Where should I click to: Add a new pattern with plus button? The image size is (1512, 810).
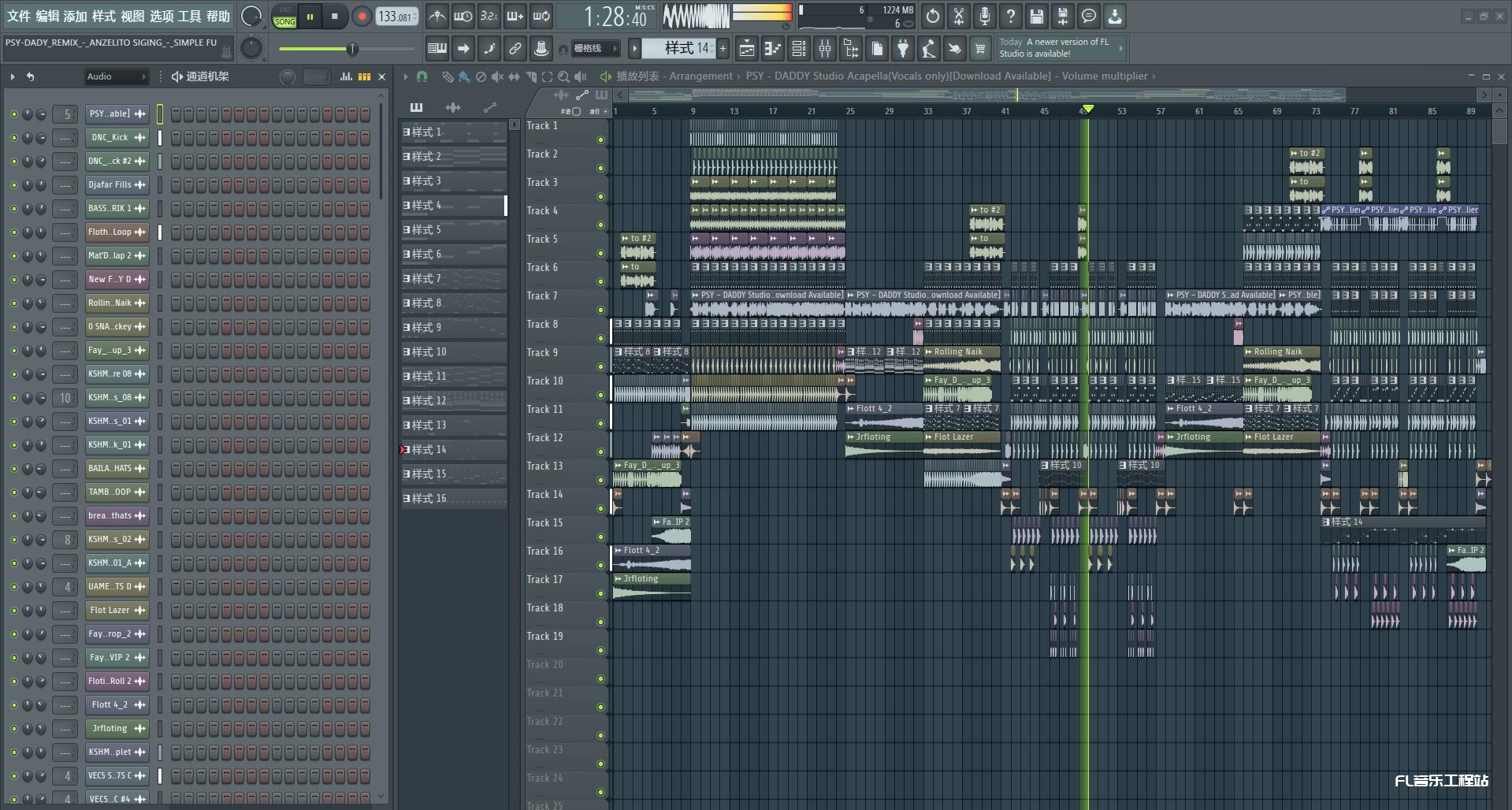point(723,49)
